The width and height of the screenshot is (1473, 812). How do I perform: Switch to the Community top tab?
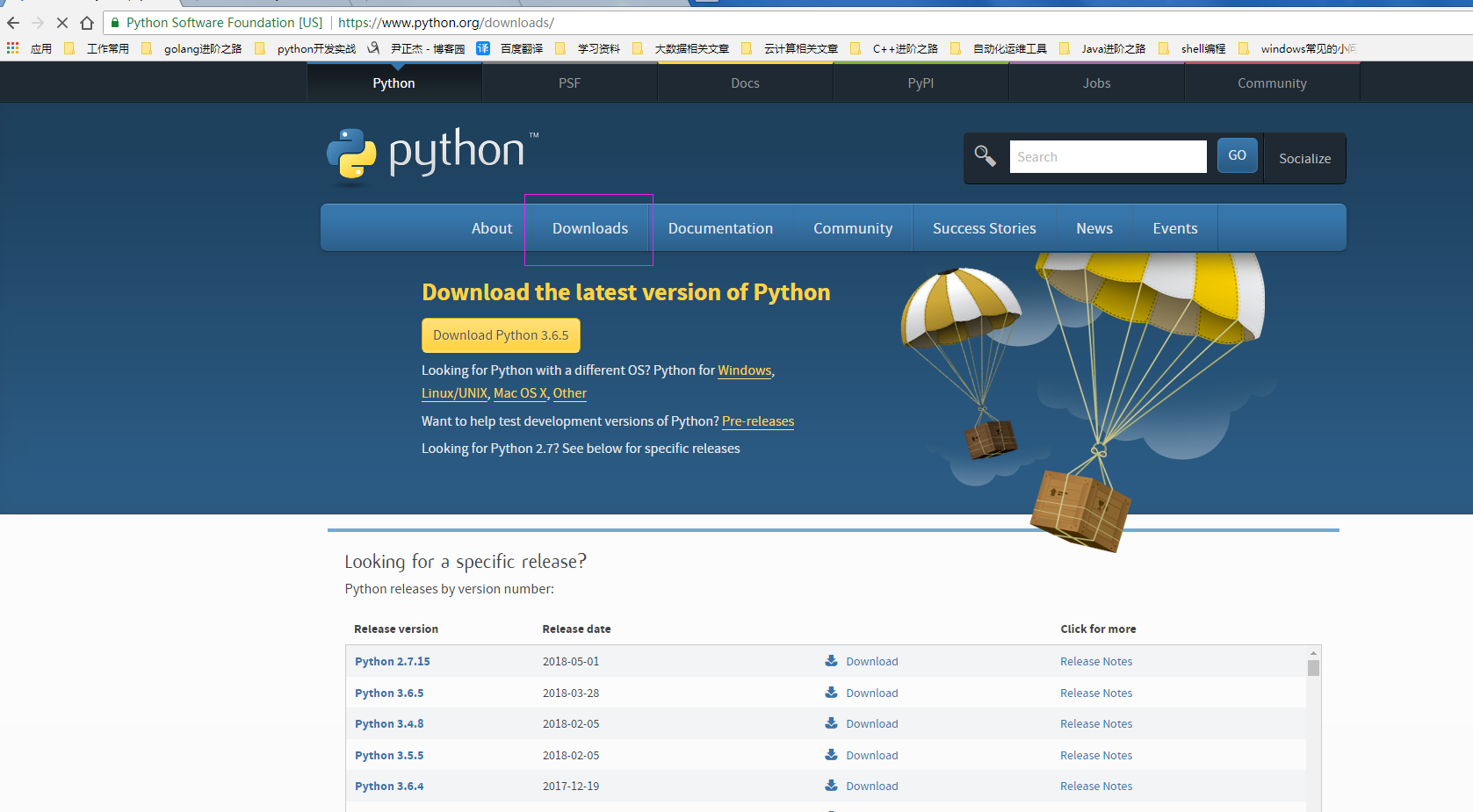click(1272, 83)
